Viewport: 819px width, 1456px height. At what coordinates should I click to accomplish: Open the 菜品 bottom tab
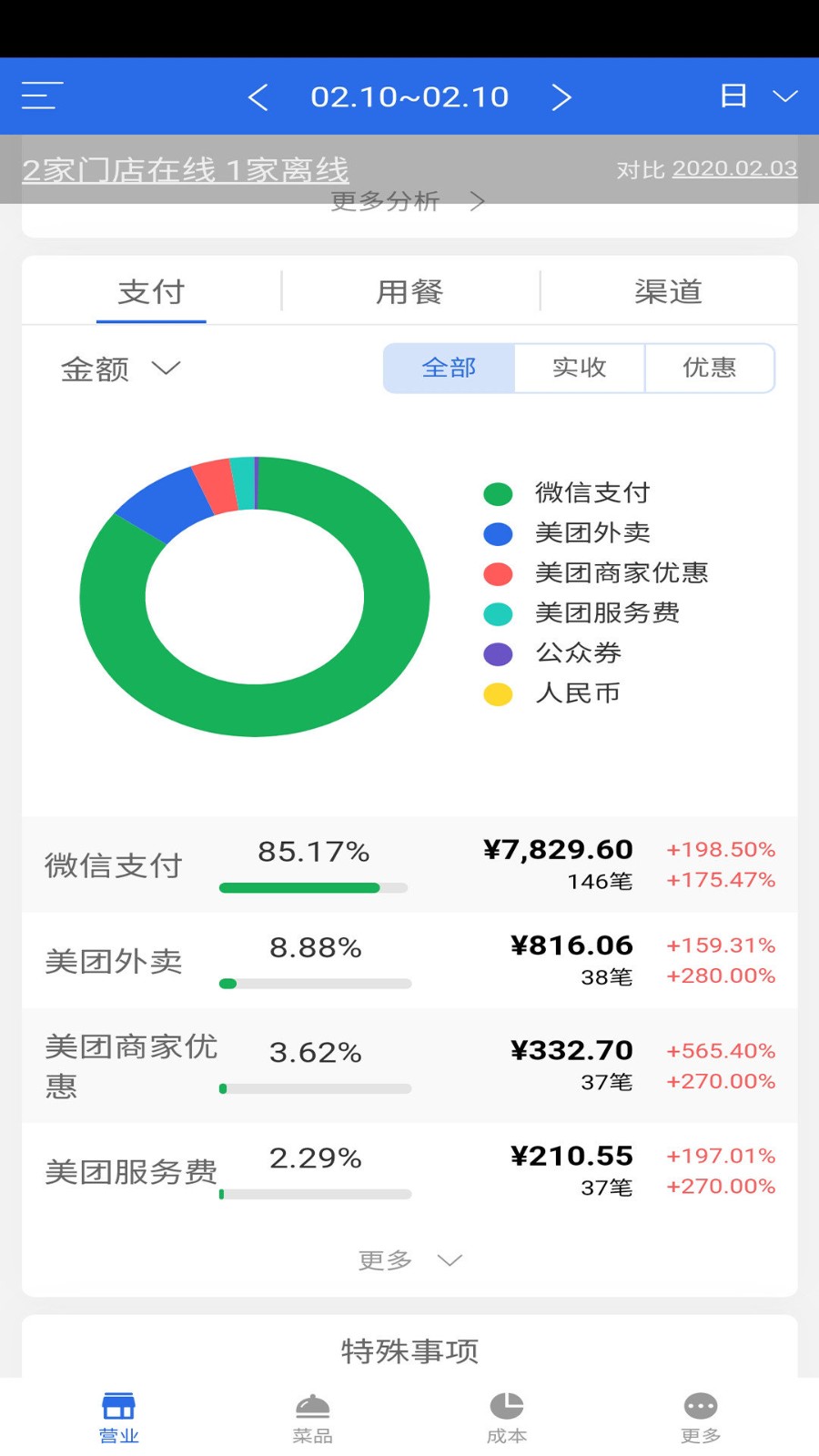312,1419
